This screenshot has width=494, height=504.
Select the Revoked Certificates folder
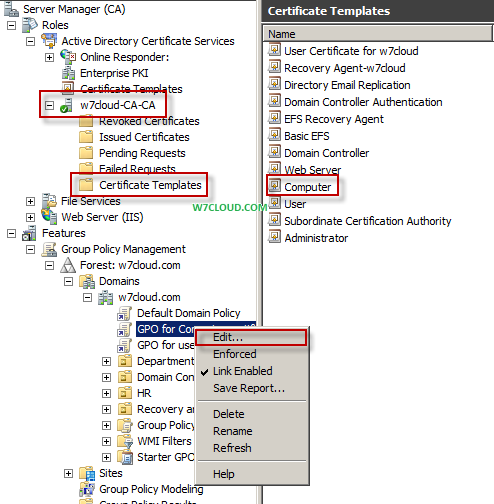[x=149, y=121]
